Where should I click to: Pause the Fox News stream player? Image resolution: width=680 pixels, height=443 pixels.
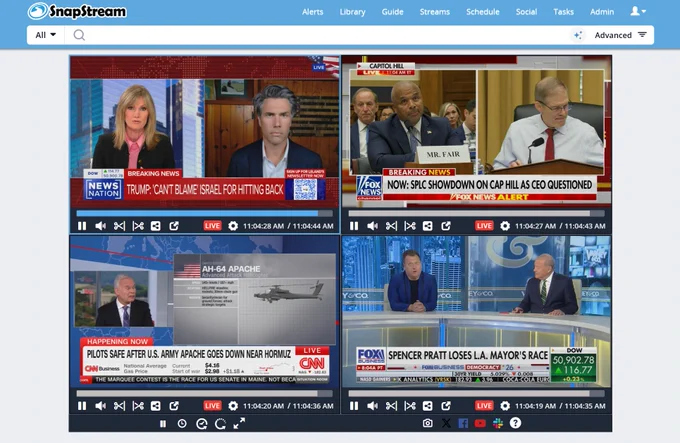pos(354,226)
